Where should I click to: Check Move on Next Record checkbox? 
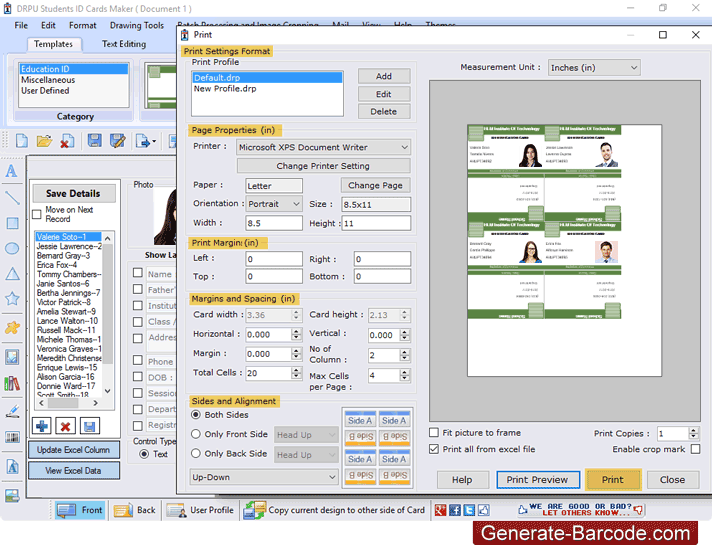37,214
